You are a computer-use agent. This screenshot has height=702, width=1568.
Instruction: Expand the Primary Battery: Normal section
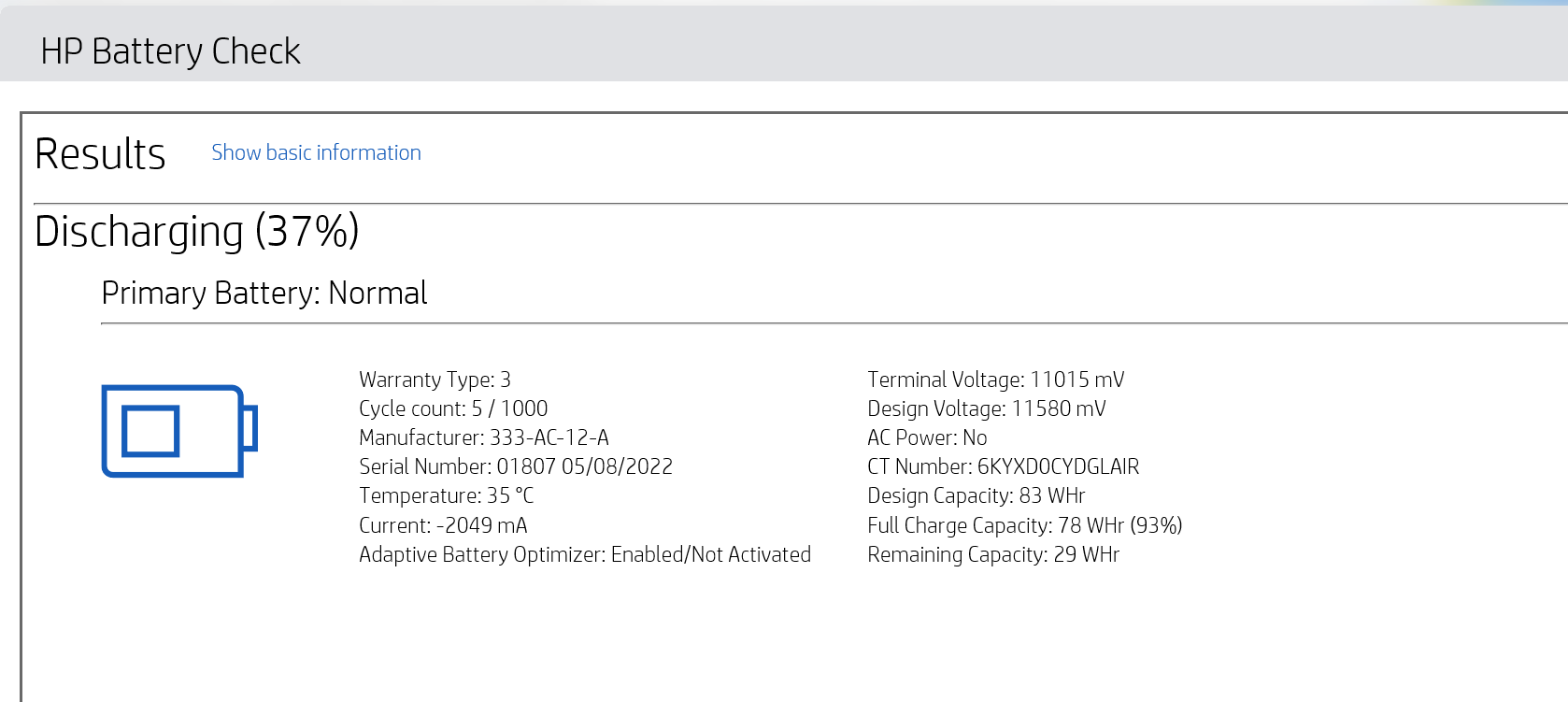[264, 293]
